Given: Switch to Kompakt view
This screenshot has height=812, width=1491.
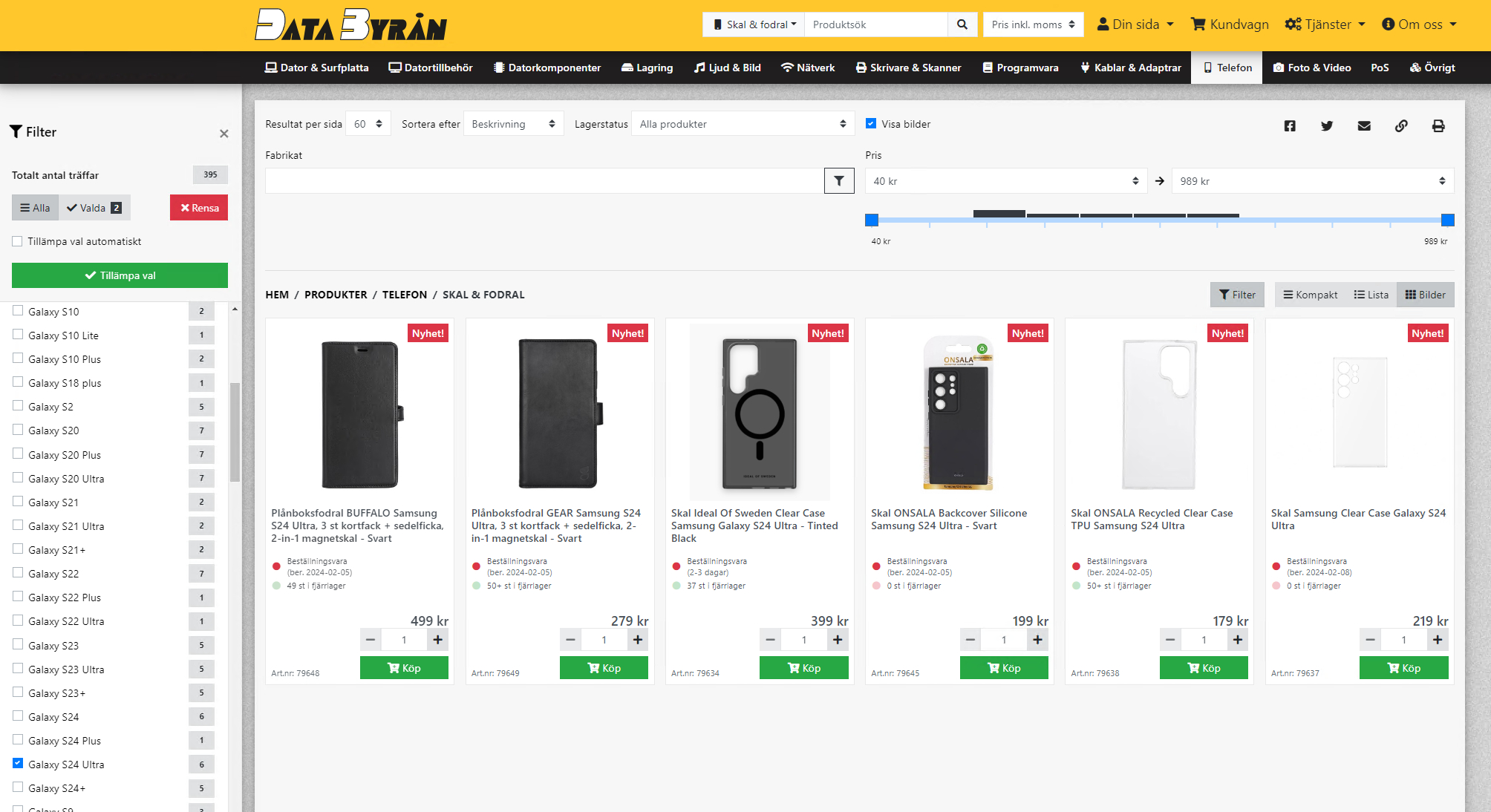Looking at the screenshot, I should point(1311,295).
